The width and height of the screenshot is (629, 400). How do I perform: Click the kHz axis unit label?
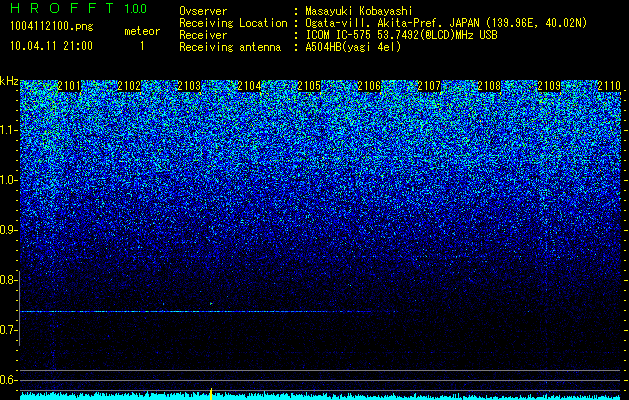pyautogui.click(x=9, y=81)
